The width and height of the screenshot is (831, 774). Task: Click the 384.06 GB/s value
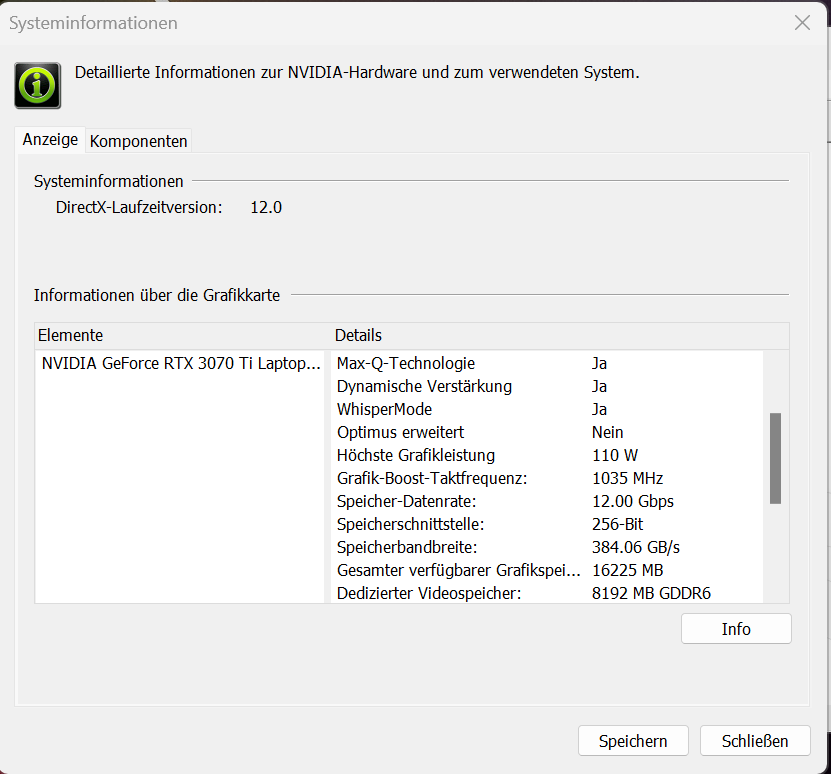[x=636, y=547]
